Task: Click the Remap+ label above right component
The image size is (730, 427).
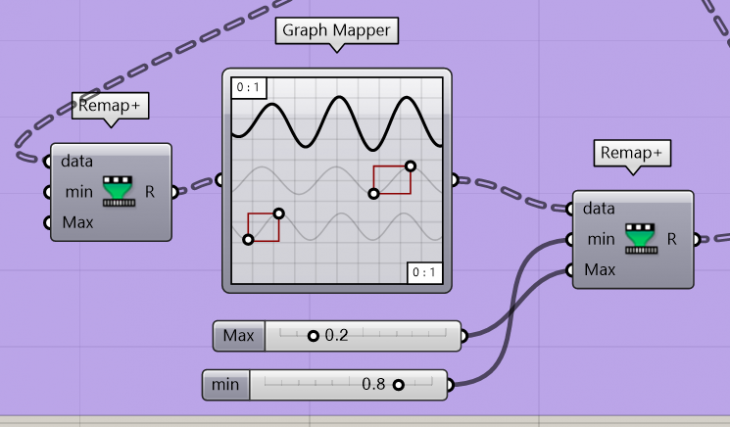Action: [x=632, y=153]
